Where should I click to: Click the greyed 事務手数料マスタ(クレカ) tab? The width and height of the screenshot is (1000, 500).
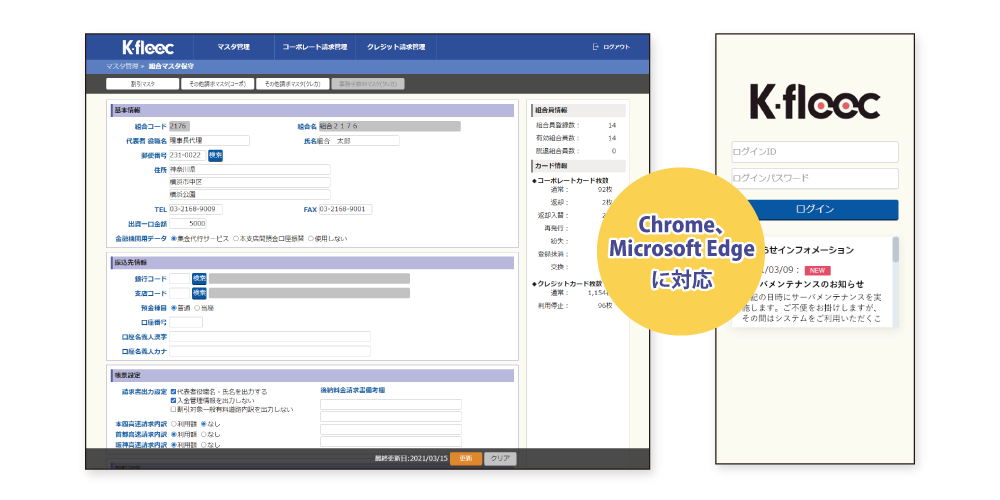[x=368, y=84]
